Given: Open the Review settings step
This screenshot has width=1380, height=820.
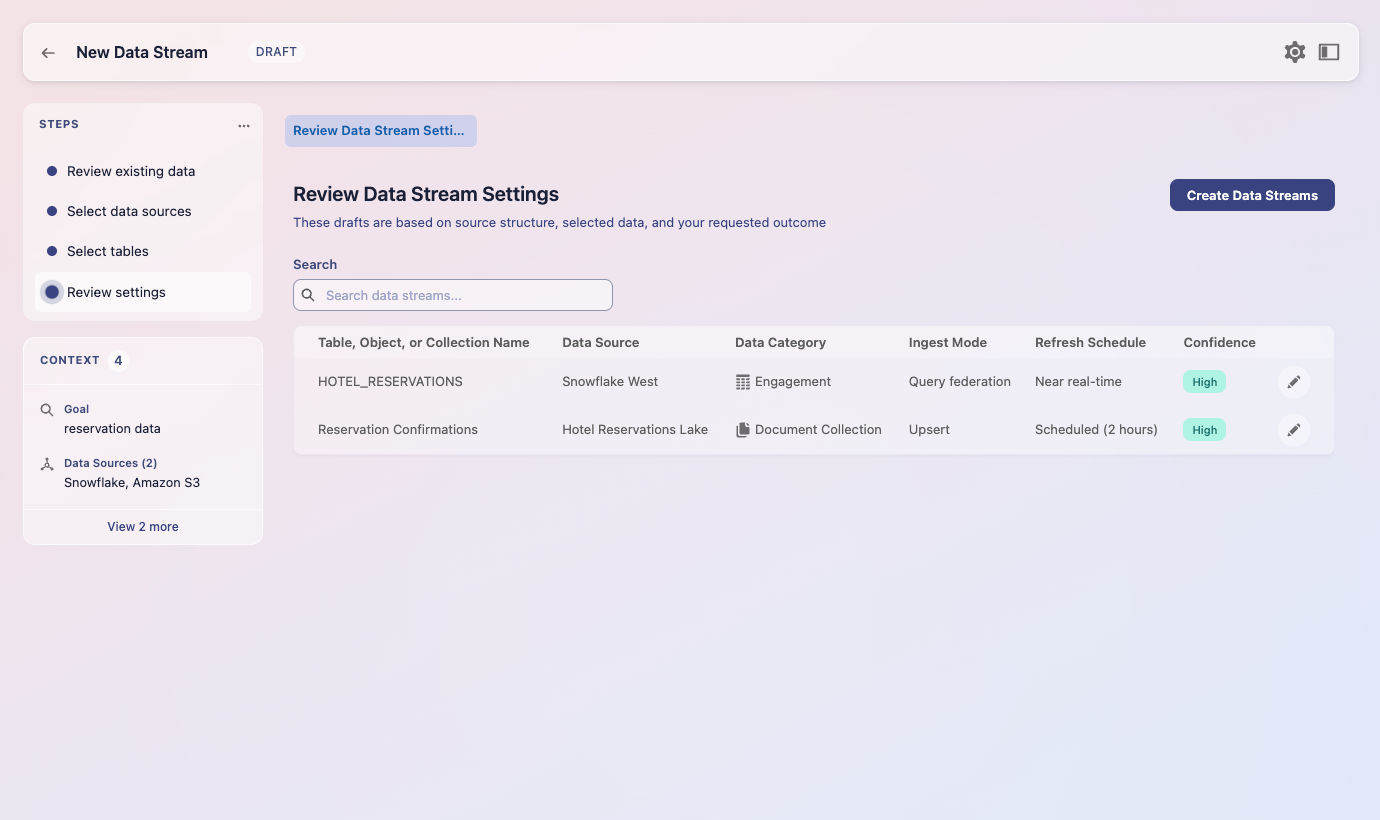Looking at the screenshot, I should [x=143, y=292].
